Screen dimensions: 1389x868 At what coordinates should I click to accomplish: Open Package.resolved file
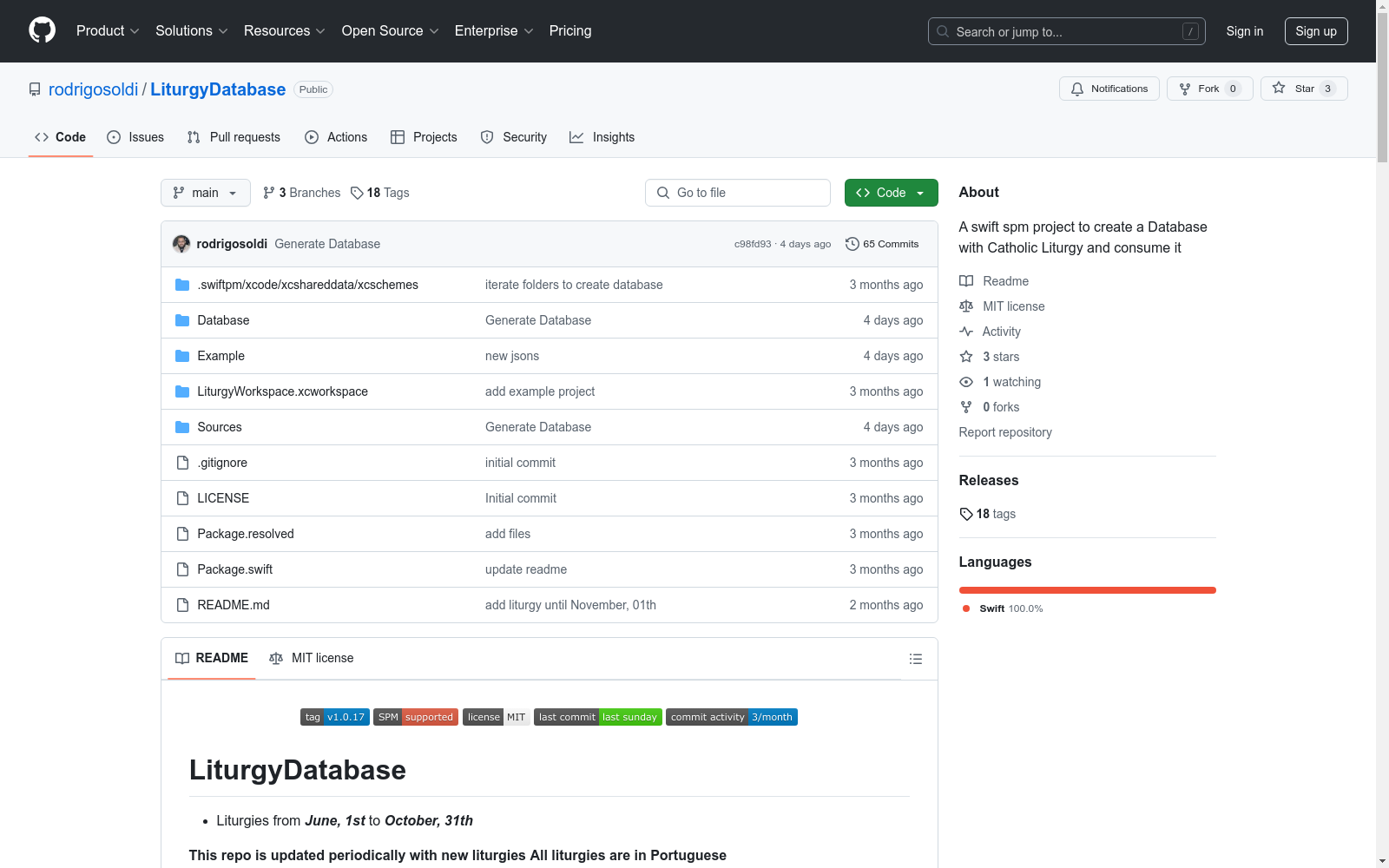(246, 534)
